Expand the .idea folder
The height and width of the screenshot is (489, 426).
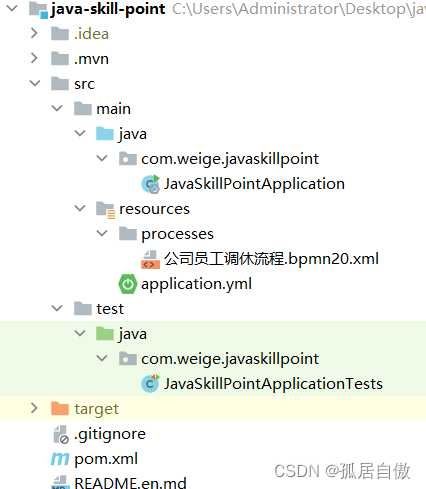(34, 33)
